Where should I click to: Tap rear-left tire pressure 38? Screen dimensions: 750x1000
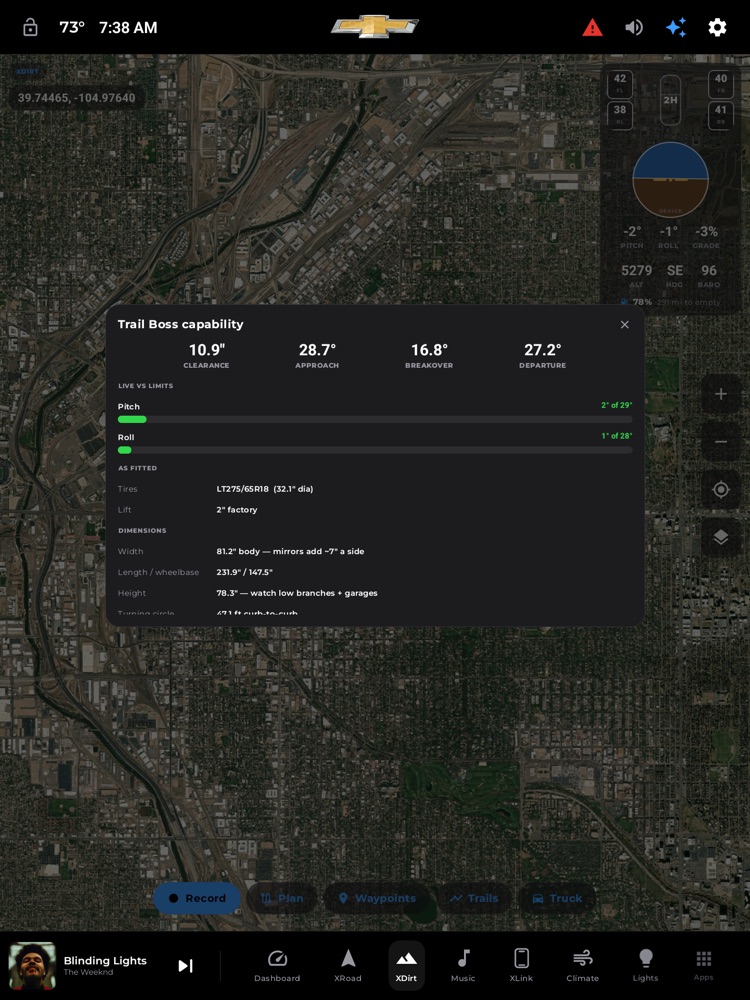pos(620,115)
